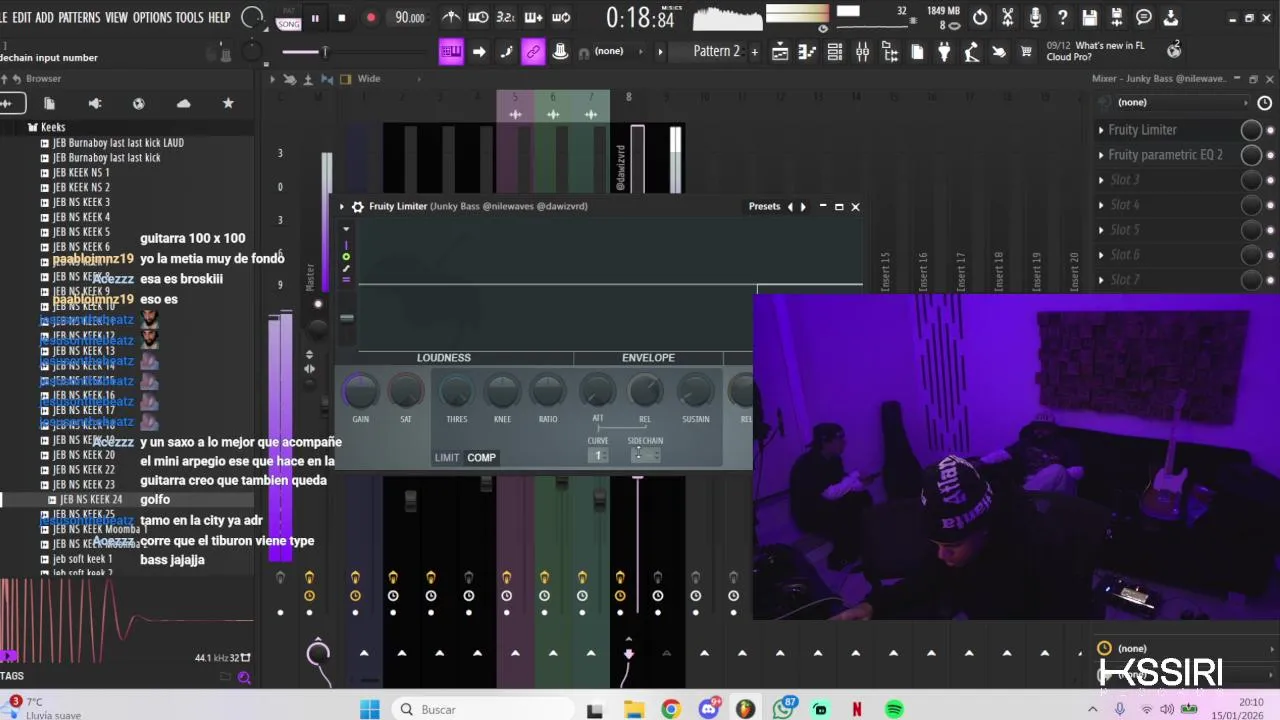Open the chat bubble support icon
1280x720 pixels.
[x=1144, y=17]
